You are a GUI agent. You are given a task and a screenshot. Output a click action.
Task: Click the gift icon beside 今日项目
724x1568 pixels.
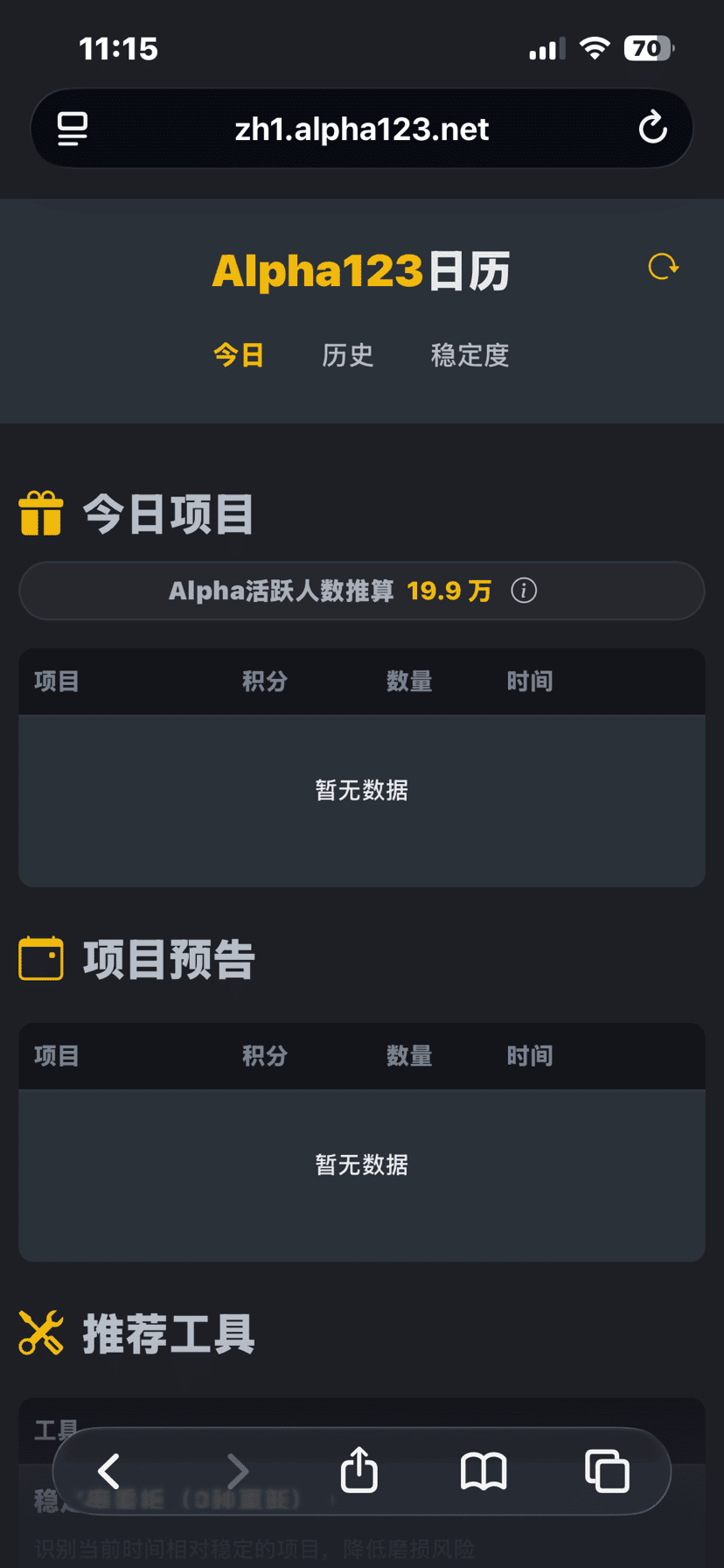pyautogui.click(x=41, y=513)
